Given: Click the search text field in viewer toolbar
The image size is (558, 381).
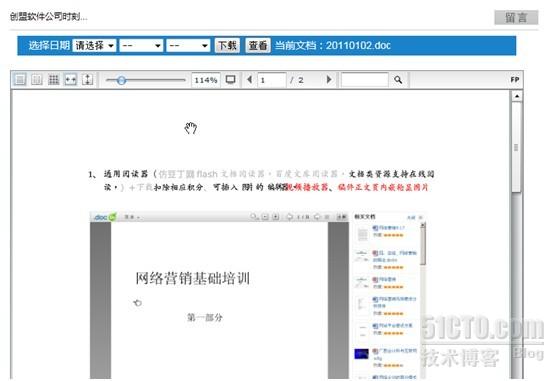Looking at the screenshot, I should [364, 80].
